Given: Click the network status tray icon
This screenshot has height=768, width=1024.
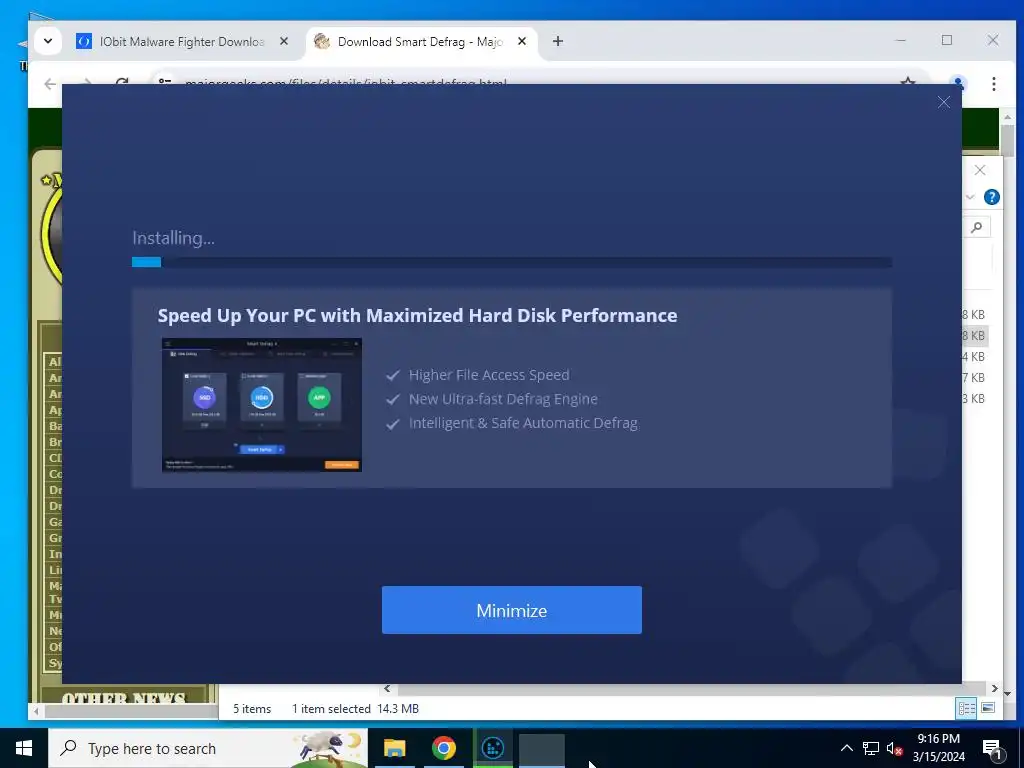Looking at the screenshot, I should [x=871, y=748].
